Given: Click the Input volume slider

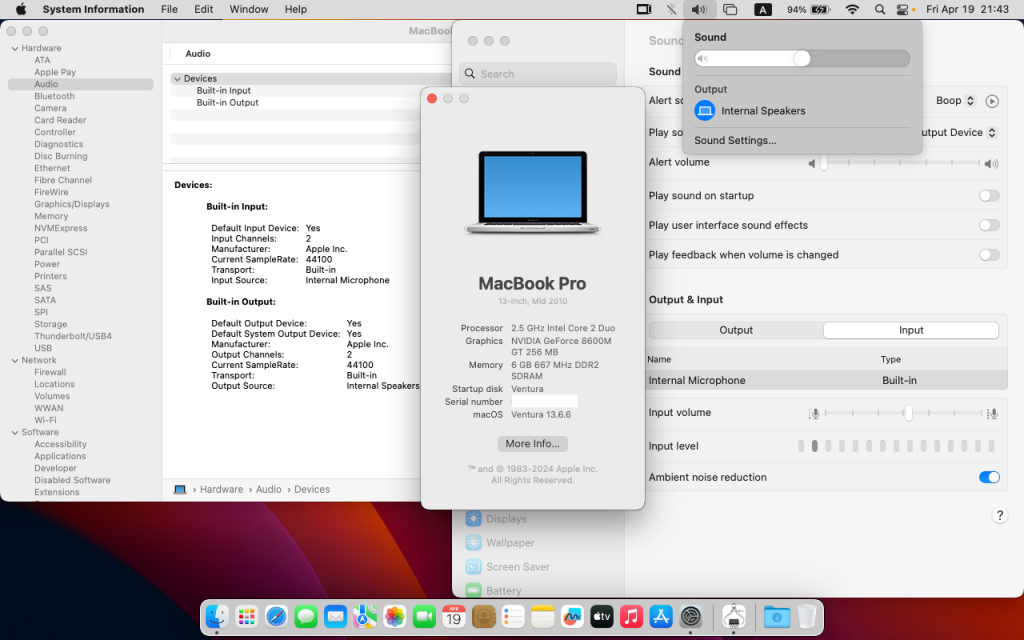Looking at the screenshot, I should (x=908, y=413).
